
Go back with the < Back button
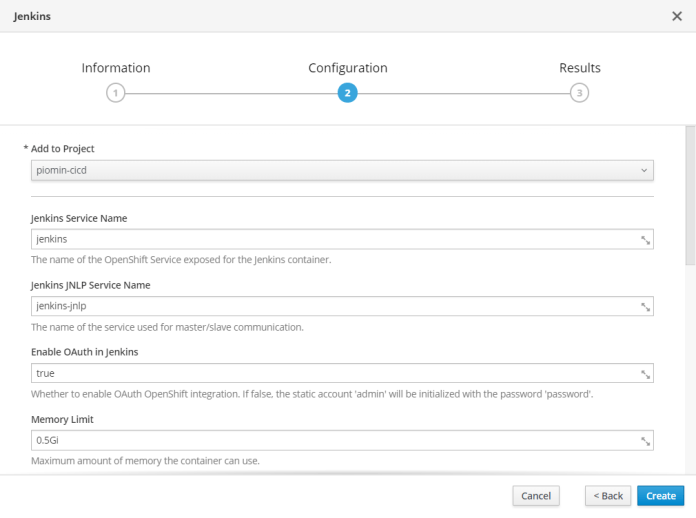click(608, 496)
